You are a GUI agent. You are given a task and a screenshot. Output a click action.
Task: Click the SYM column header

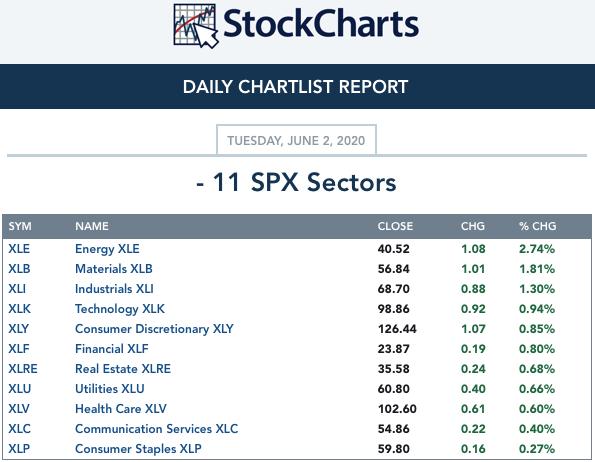coord(20,226)
